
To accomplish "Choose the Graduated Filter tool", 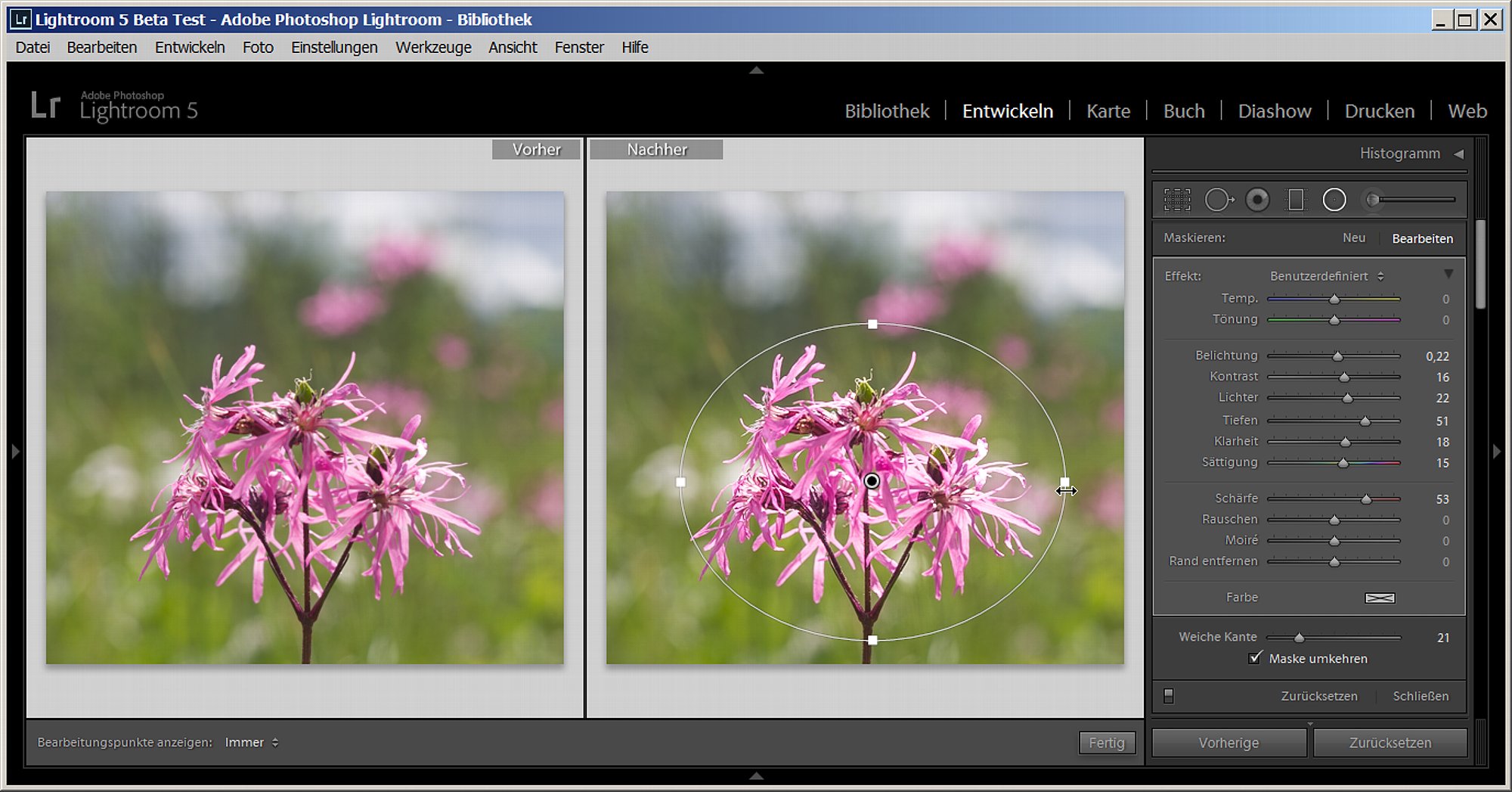I will [x=1296, y=200].
